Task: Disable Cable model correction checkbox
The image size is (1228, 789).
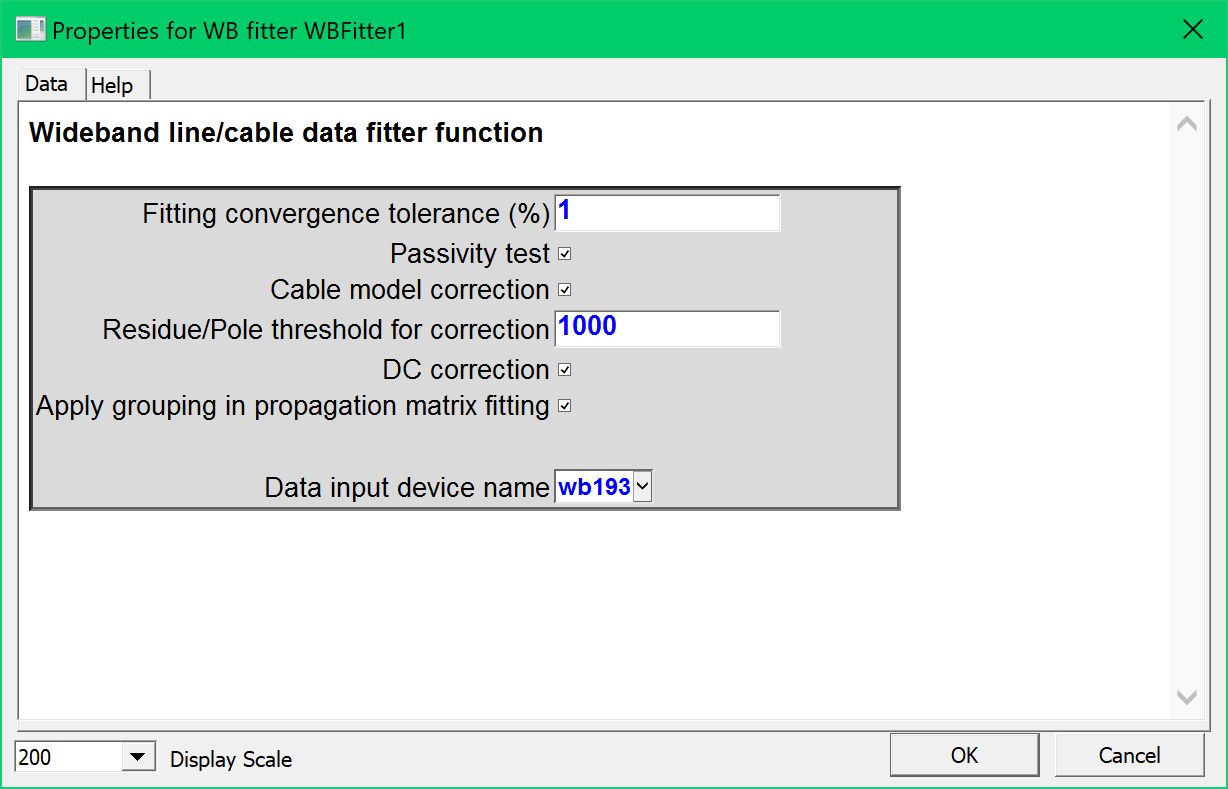Action: (x=564, y=290)
